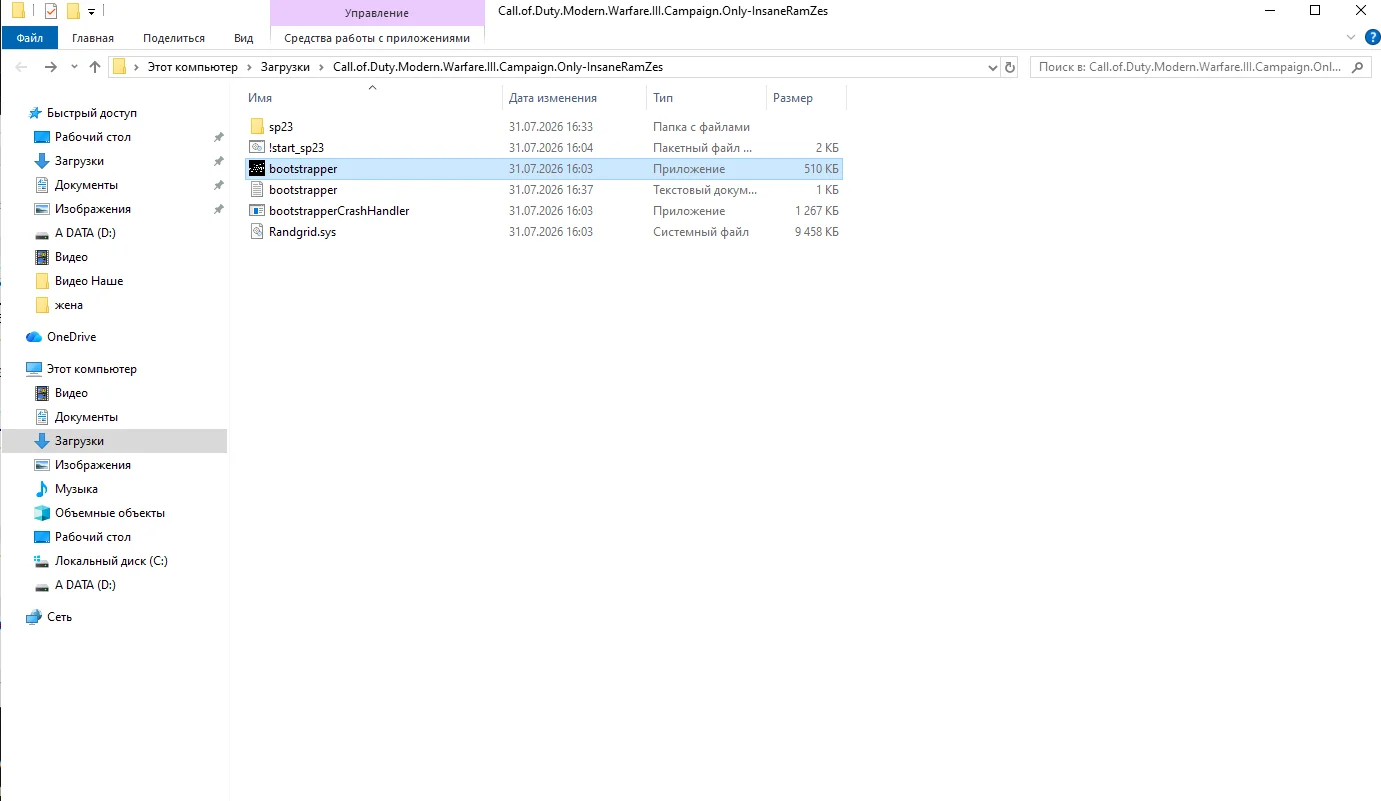Click the Управление contextual tab header
Screen dimensions: 1381x801
coord(377,13)
